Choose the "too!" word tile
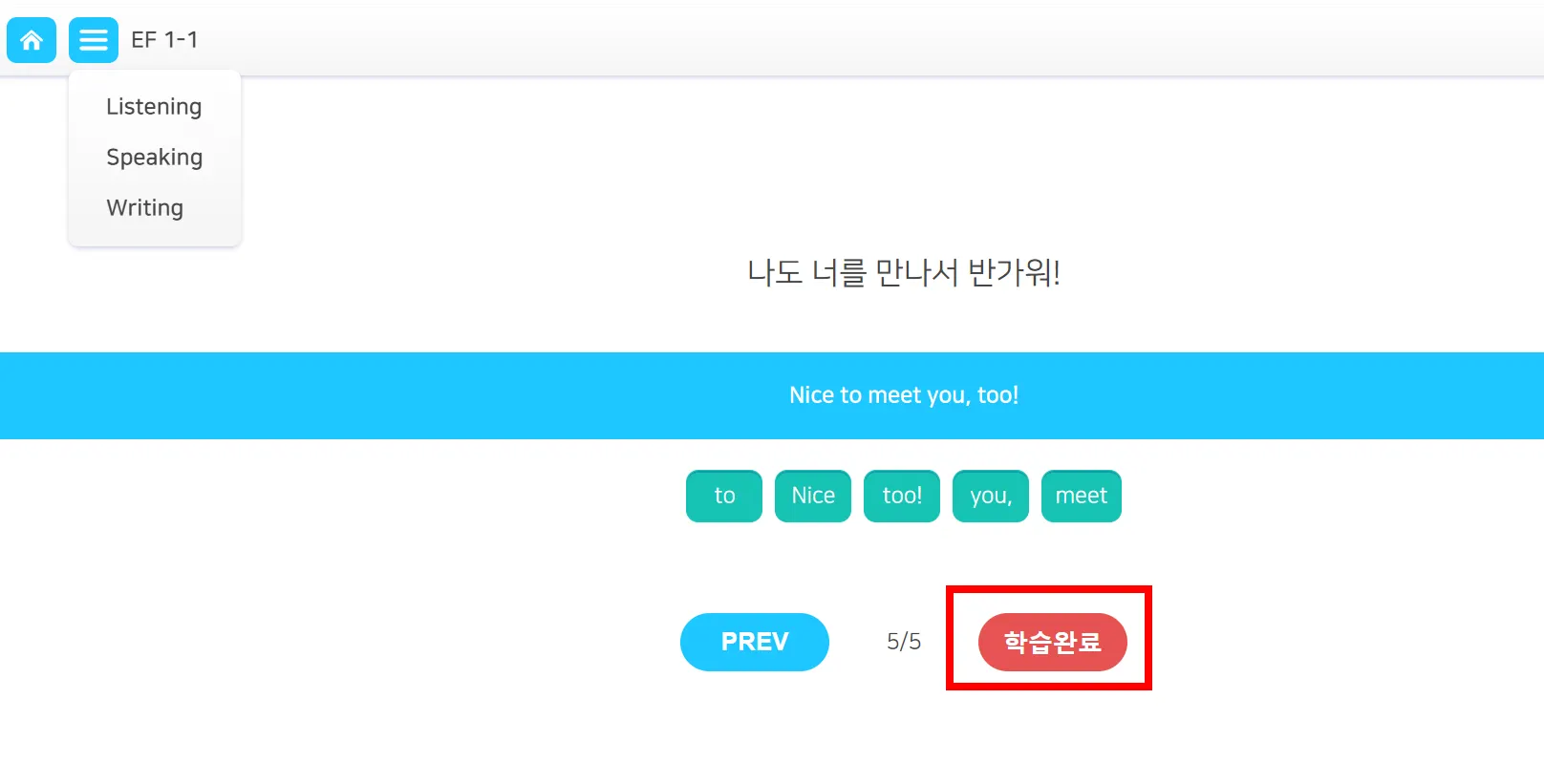This screenshot has height=784, width=1544. (x=902, y=496)
